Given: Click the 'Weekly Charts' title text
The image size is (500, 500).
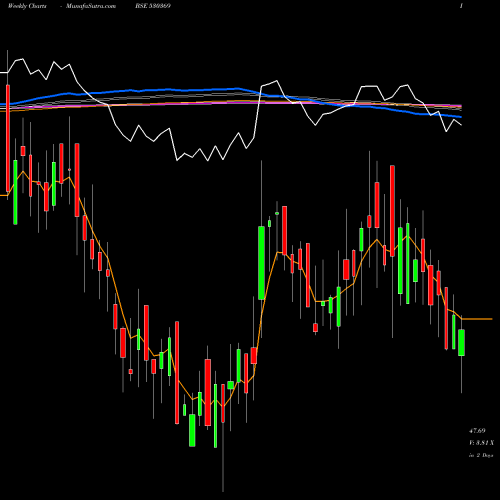Looking at the screenshot, I should [x=27, y=6].
